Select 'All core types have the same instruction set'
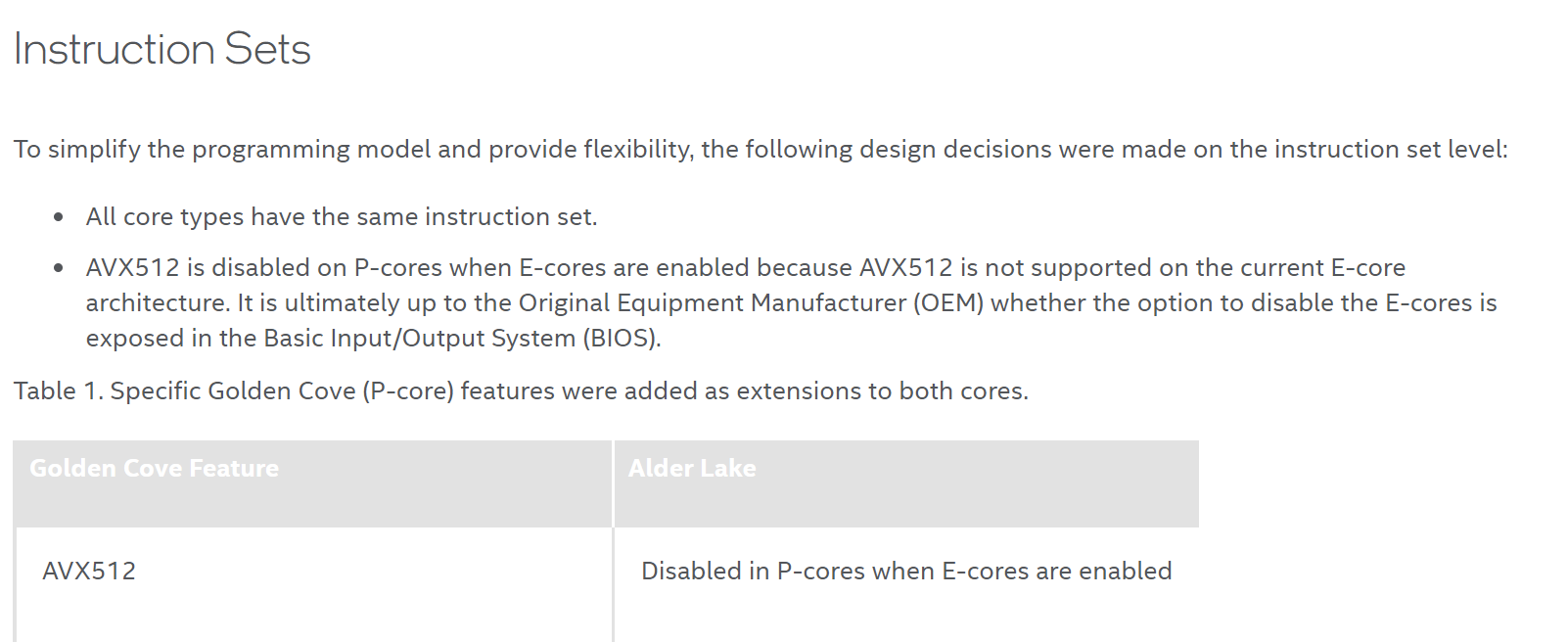This screenshot has width=1568, height=642. click(342, 216)
